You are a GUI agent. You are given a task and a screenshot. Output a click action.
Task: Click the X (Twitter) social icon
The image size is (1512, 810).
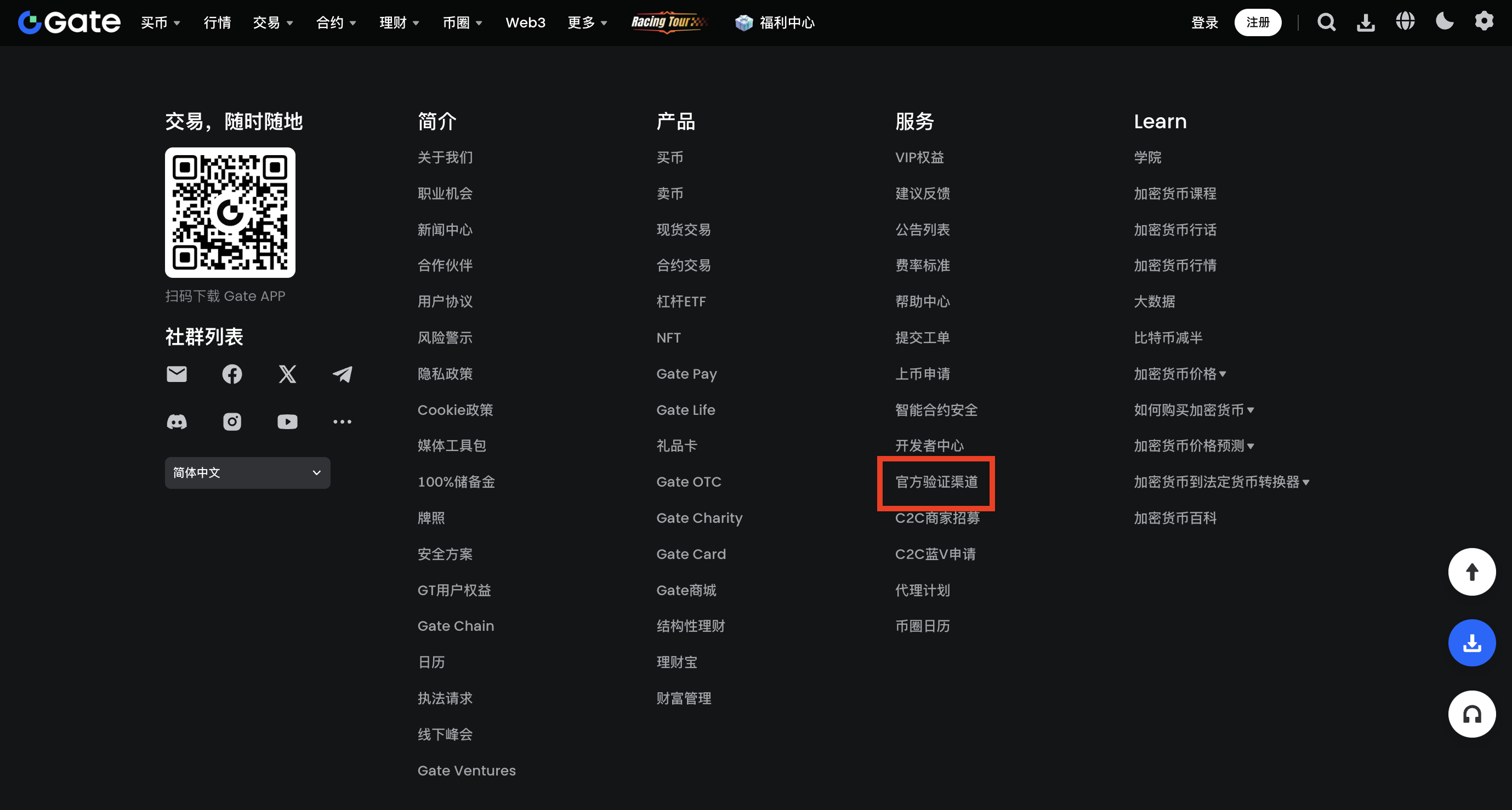pyautogui.click(x=287, y=374)
